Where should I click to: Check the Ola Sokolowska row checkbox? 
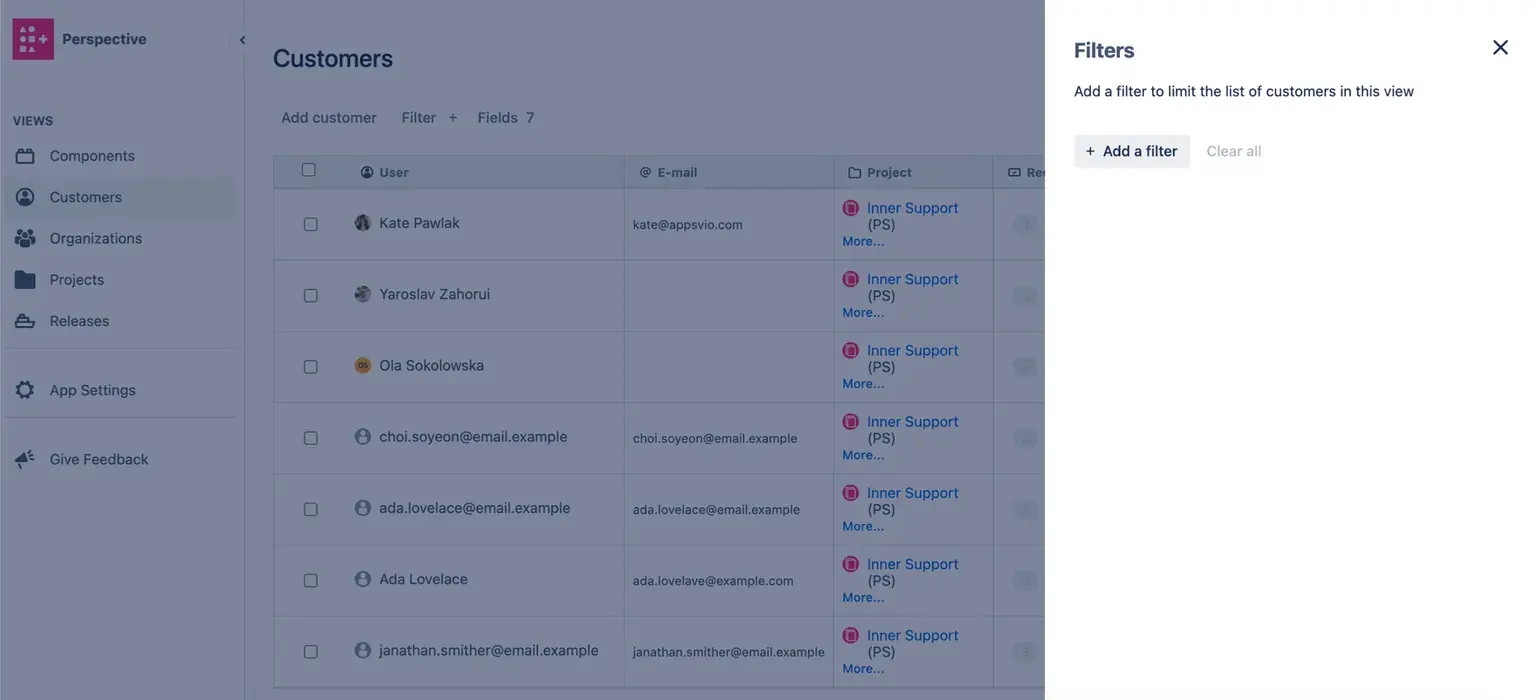click(x=310, y=367)
